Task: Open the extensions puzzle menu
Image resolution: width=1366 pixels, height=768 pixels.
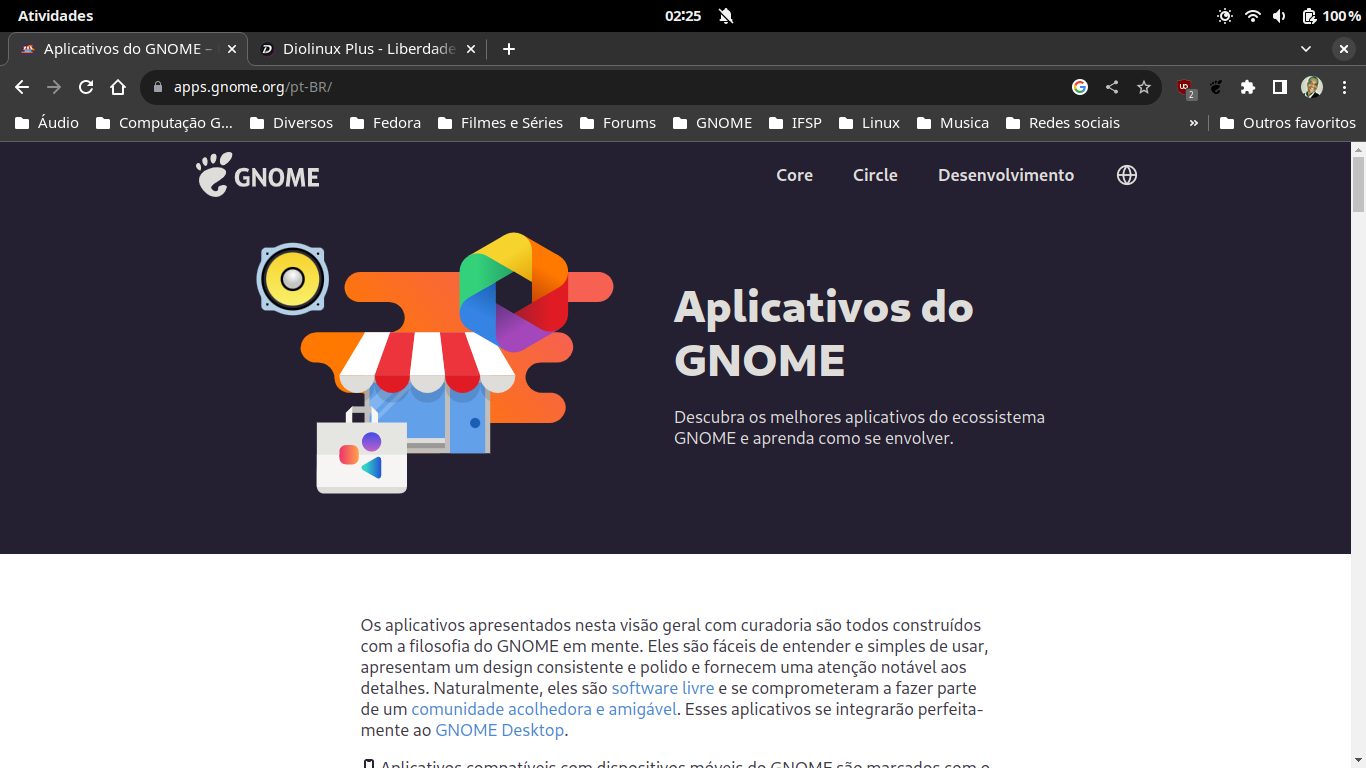Action: click(x=1248, y=87)
